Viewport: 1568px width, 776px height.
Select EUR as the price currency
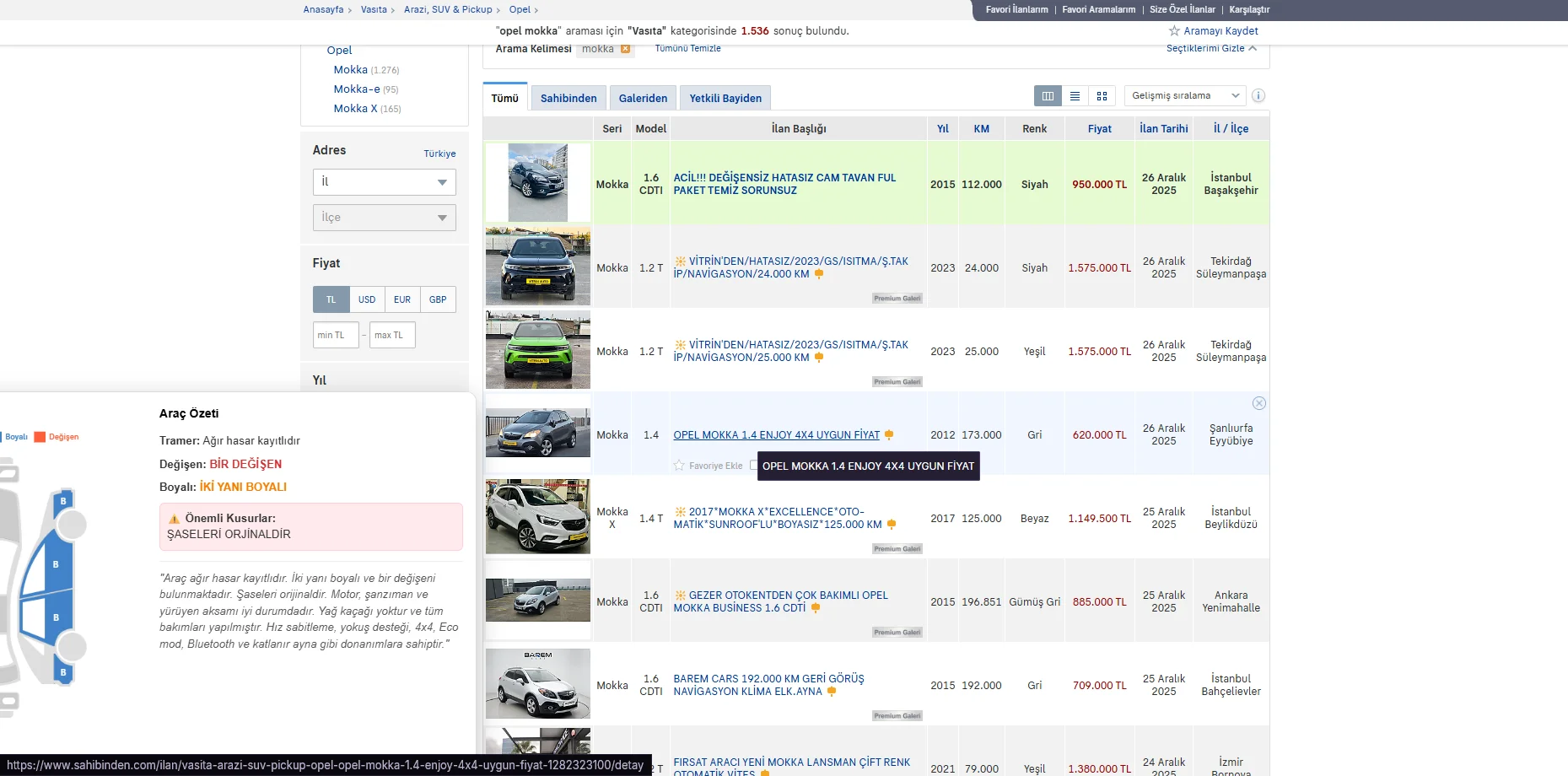(x=402, y=299)
